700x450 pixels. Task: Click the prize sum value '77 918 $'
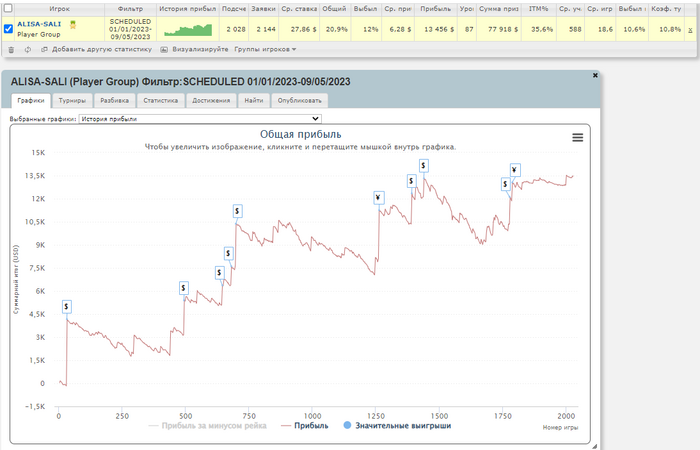(x=503, y=29)
